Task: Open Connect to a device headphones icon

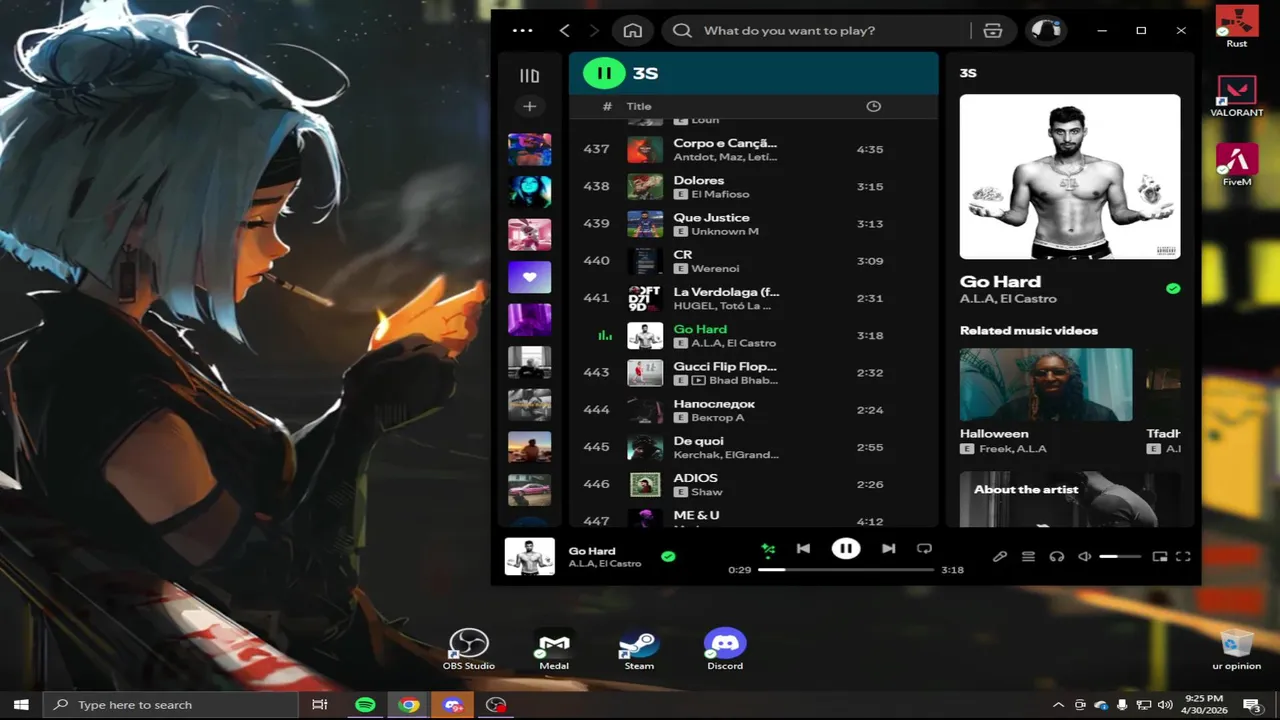Action: [x=1056, y=557]
